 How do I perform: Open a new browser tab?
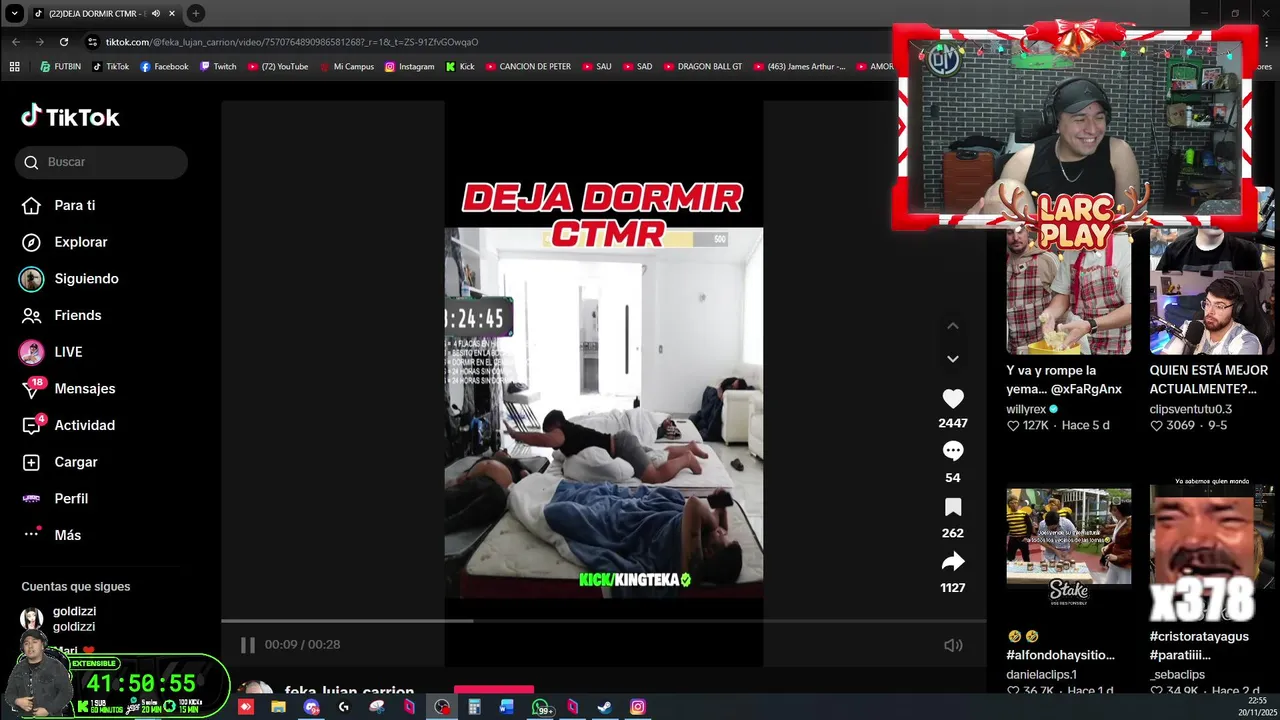tap(196, 13)
